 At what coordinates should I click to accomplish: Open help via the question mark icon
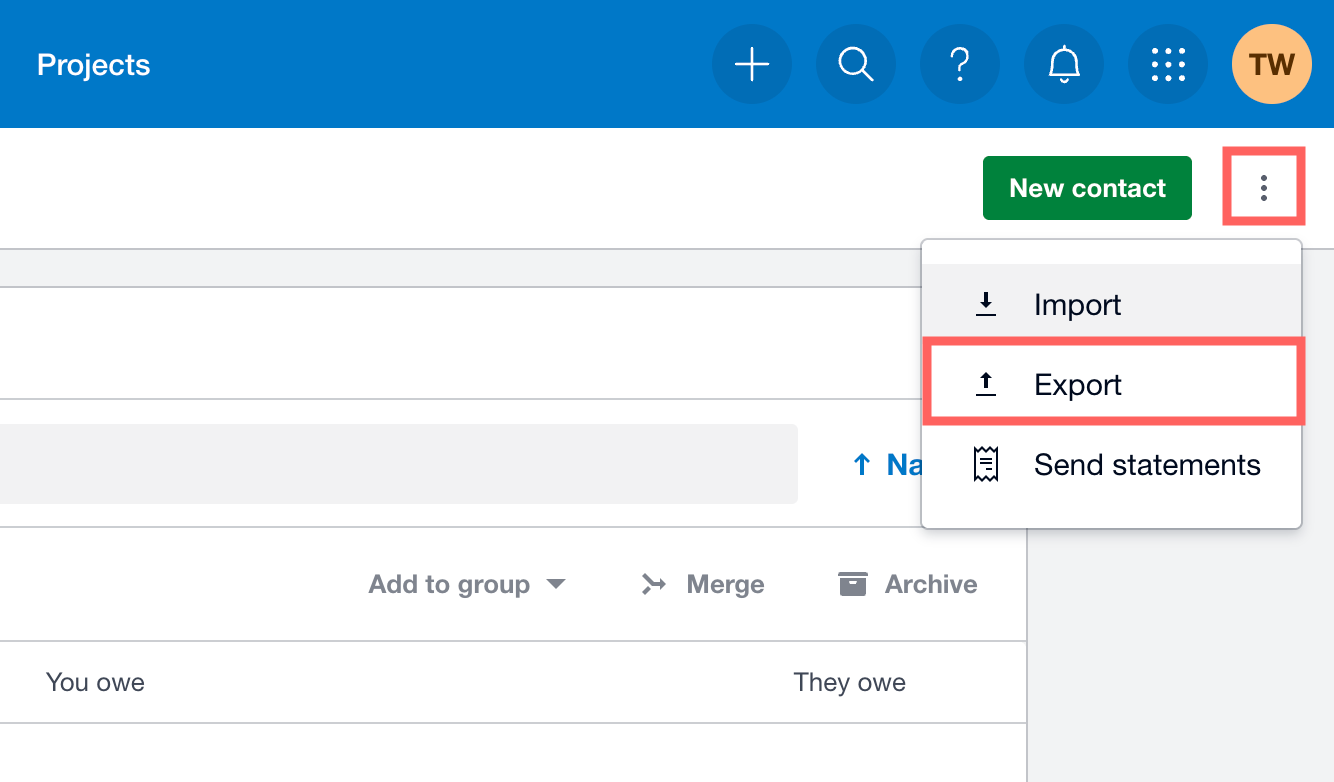coord(960,65)
